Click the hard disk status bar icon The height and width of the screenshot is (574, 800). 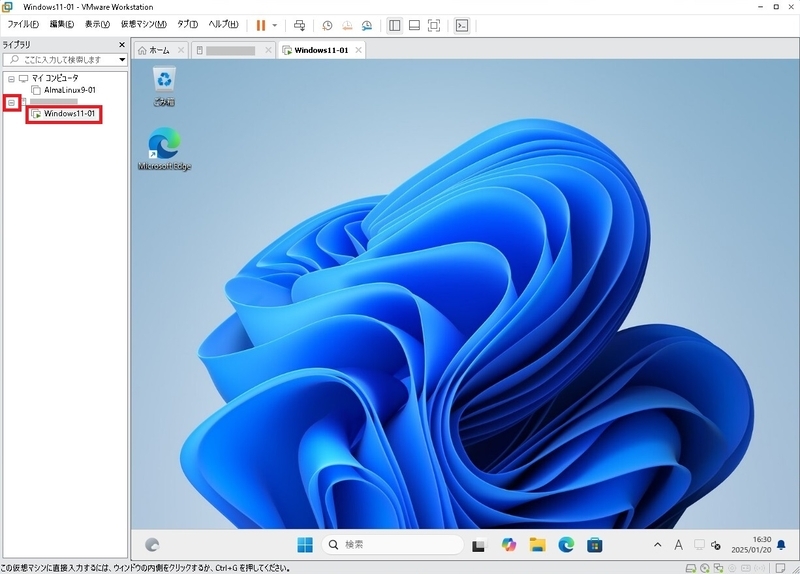click(691, 568)
